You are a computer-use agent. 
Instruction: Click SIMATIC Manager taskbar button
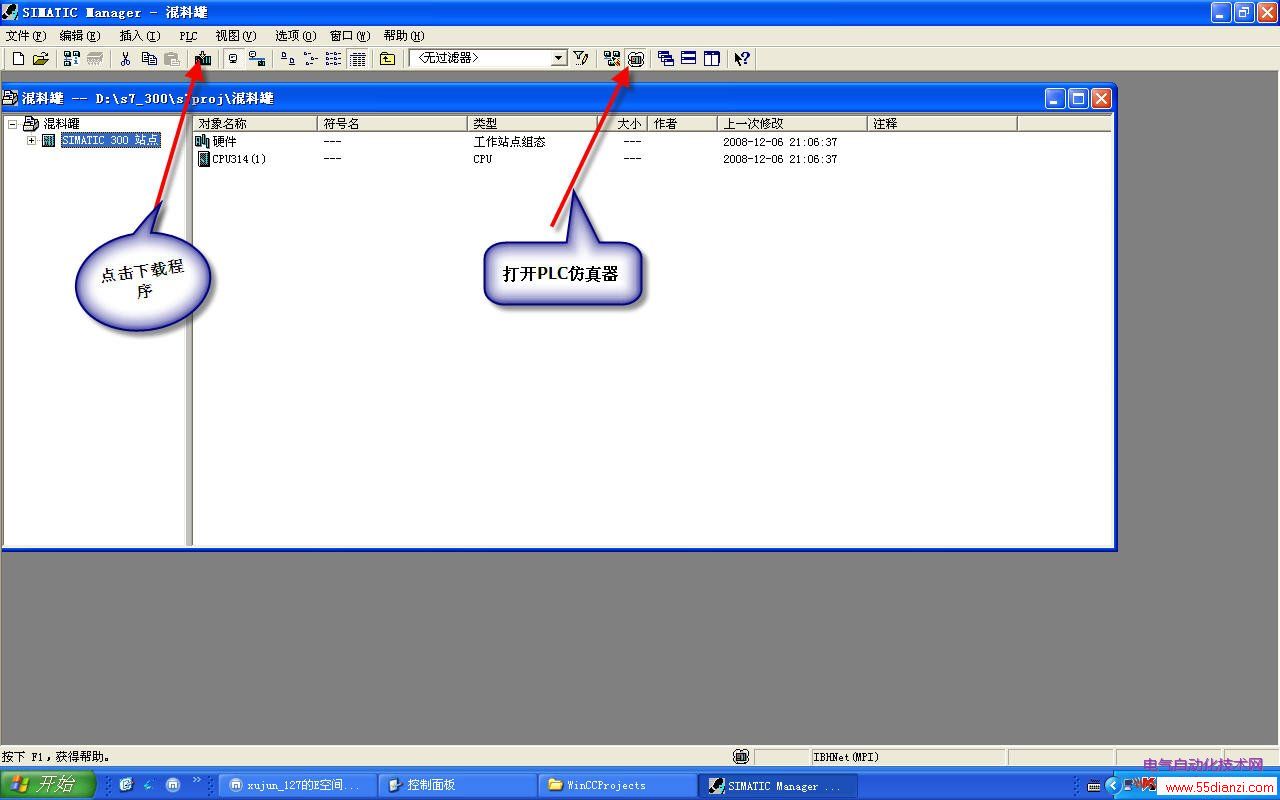point(778,785)
